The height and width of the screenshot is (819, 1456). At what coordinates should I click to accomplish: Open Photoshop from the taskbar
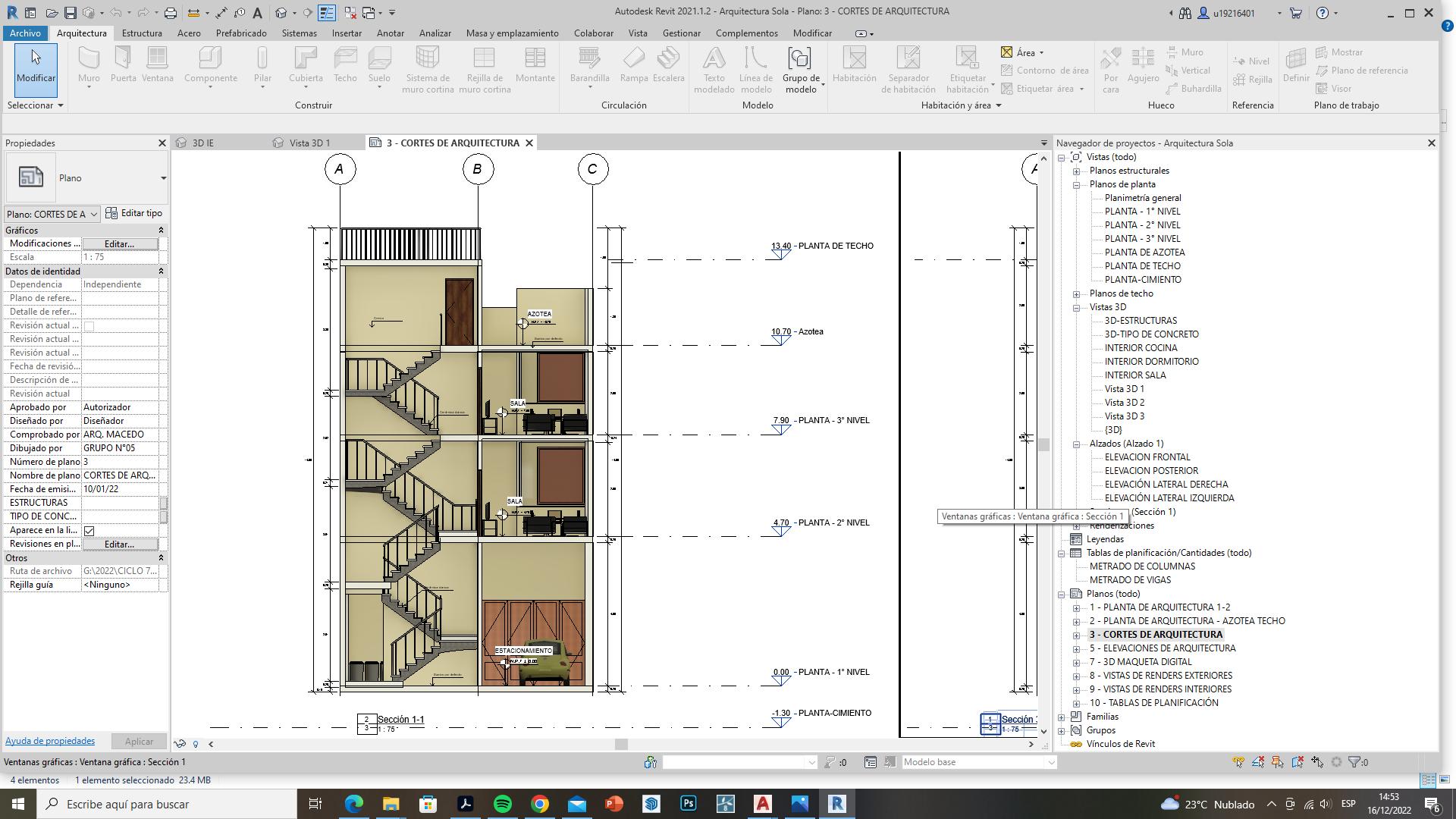[689, 804]
